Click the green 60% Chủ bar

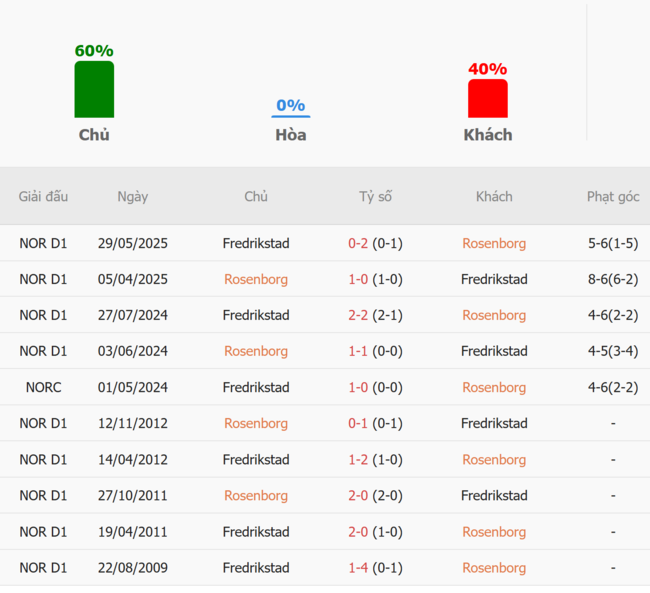coord(94,89)
